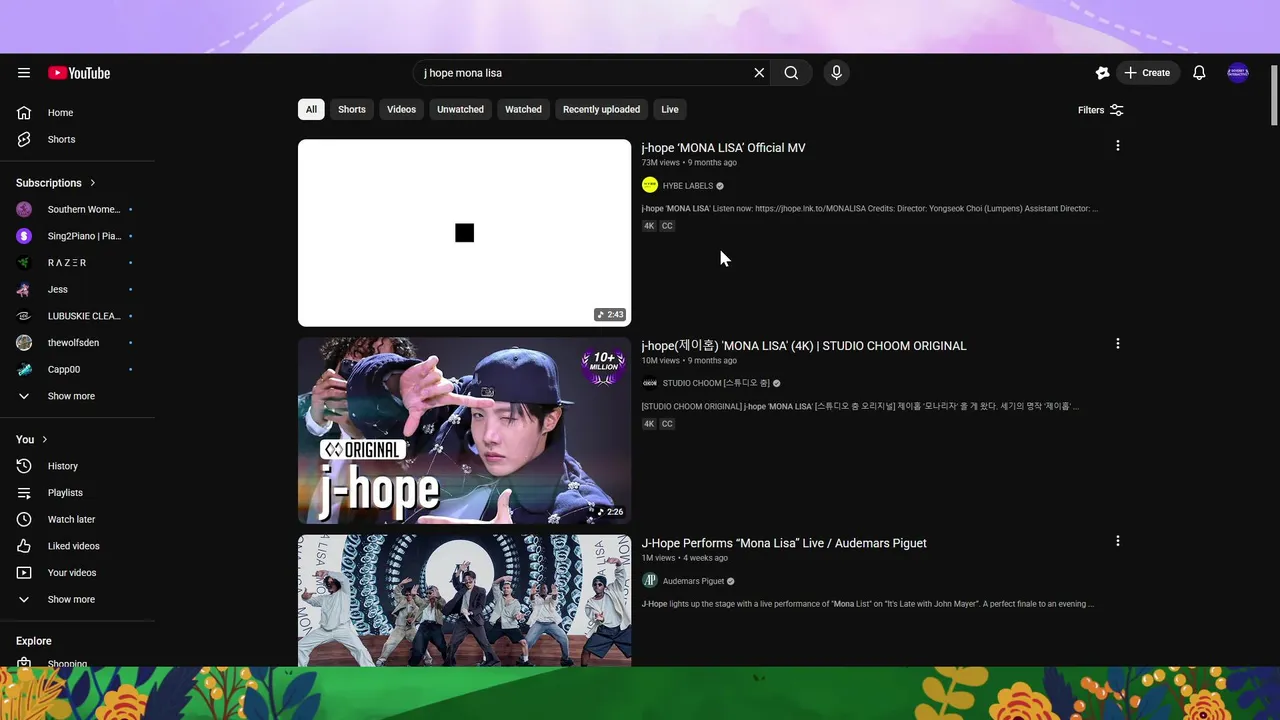The height and width of the screenshot is (720, 1280).
Task: Click the page vertical scrollbar
Action: click(x=1273, y=95)
